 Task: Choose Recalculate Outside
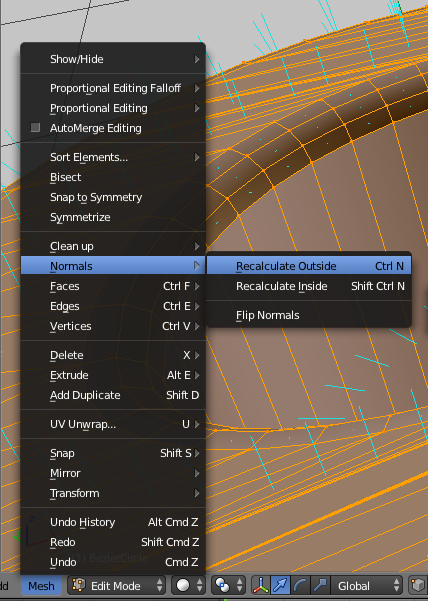pyautogui.click(x=309, y=266)
